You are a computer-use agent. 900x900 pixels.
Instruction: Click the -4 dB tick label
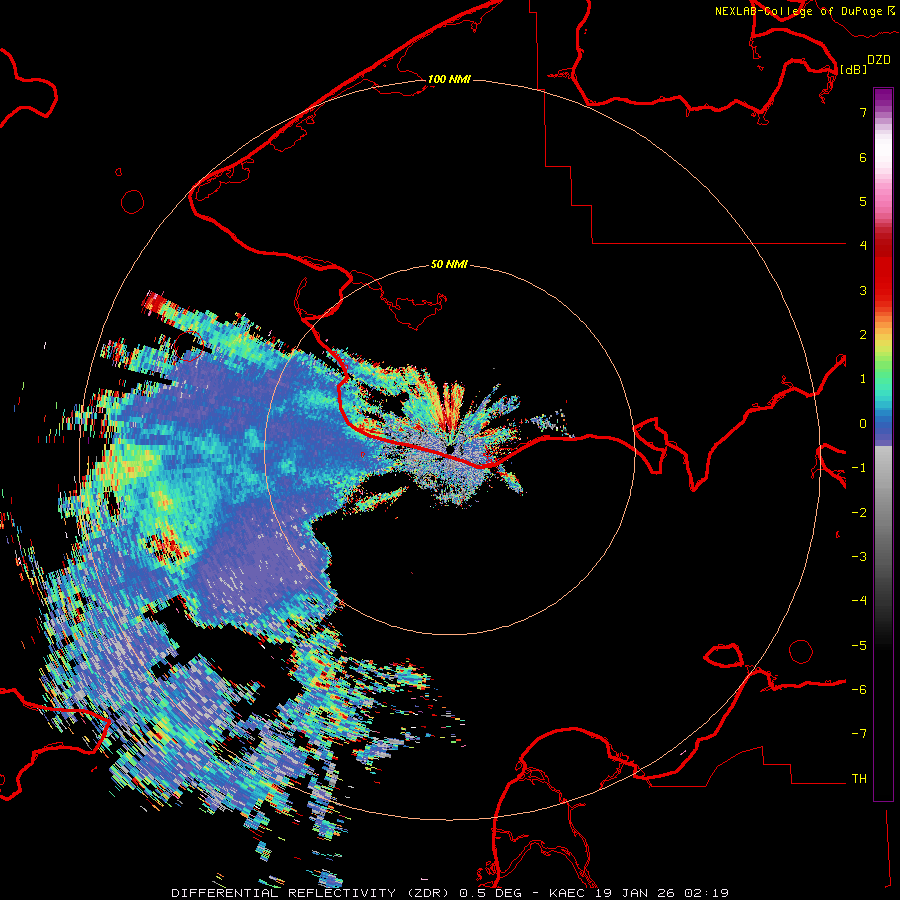pos(859,601)
